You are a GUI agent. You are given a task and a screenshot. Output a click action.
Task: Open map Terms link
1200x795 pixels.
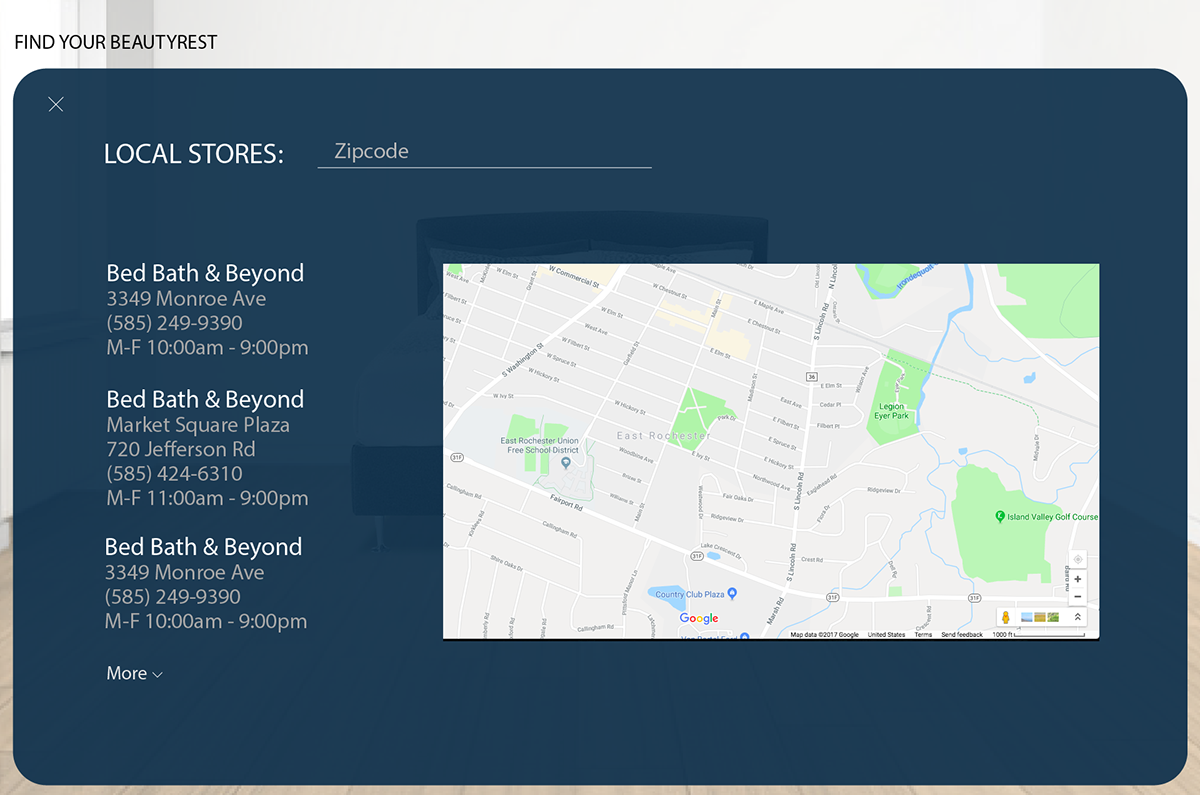pyautogui.click(x=923, y=634)
